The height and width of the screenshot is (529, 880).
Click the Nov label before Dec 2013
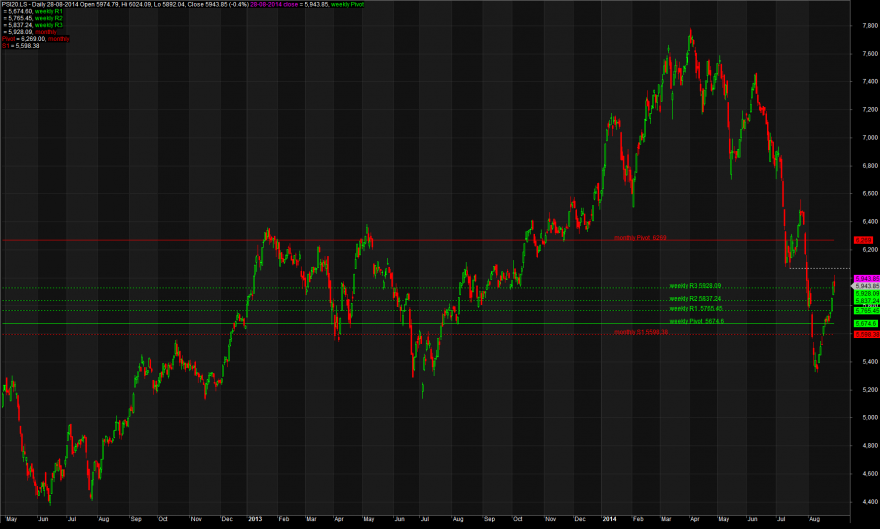551,519
